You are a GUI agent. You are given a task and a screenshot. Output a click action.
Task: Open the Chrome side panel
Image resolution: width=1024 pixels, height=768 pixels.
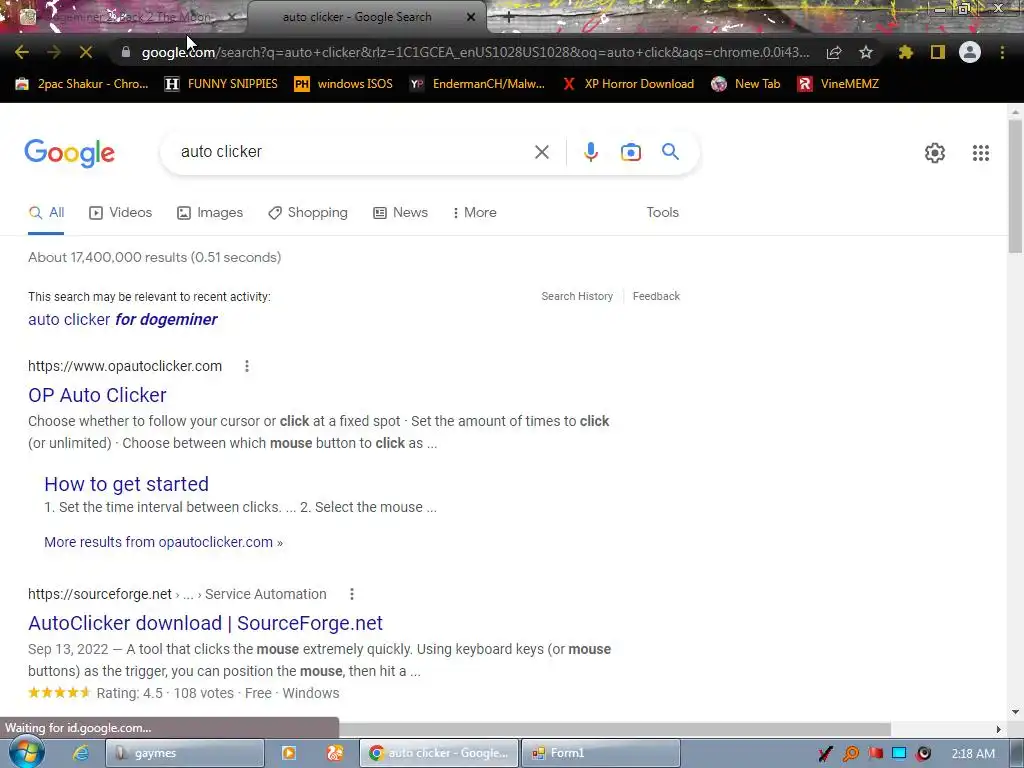pos(938,52)
